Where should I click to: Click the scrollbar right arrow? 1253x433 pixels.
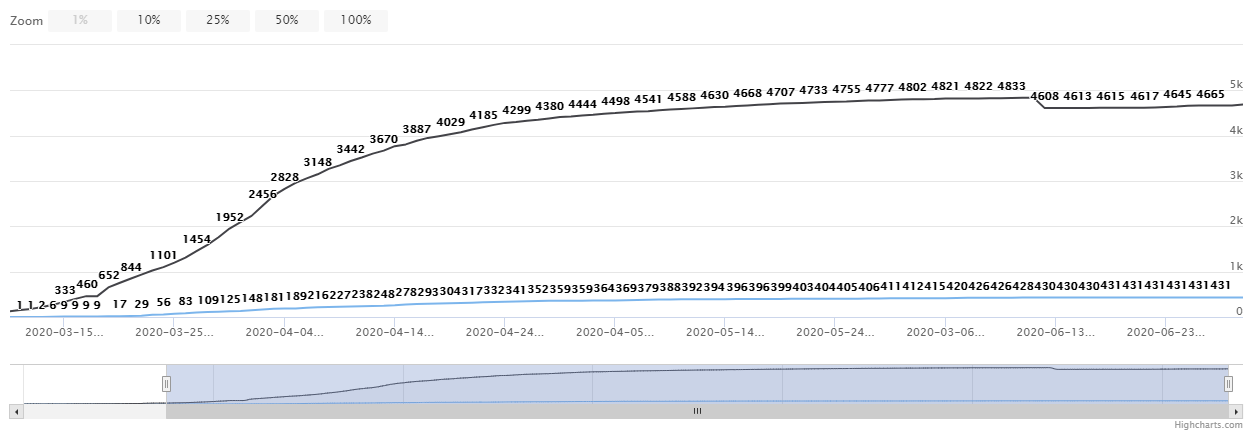coord(1236,410)
